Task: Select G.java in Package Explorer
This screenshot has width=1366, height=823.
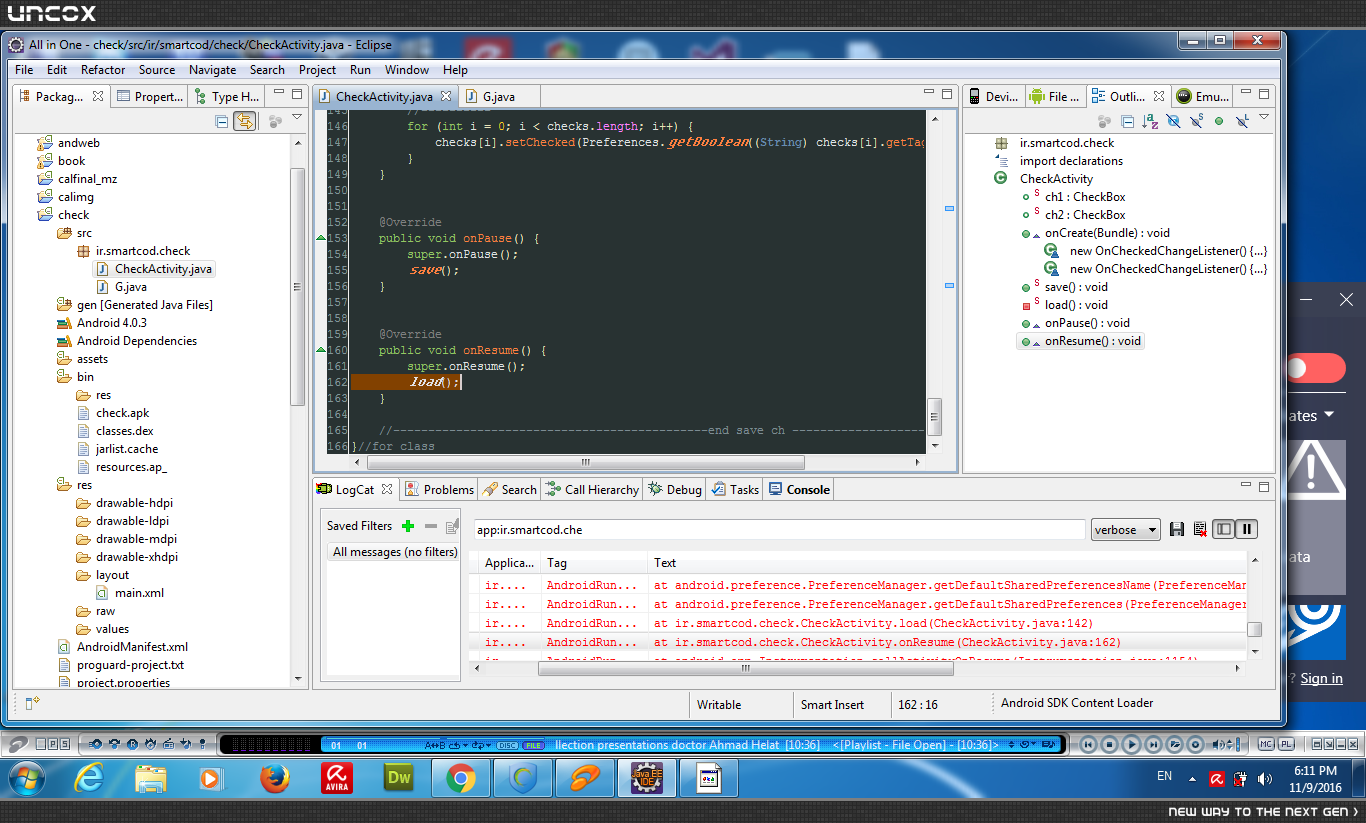Action: click(122, 287)
